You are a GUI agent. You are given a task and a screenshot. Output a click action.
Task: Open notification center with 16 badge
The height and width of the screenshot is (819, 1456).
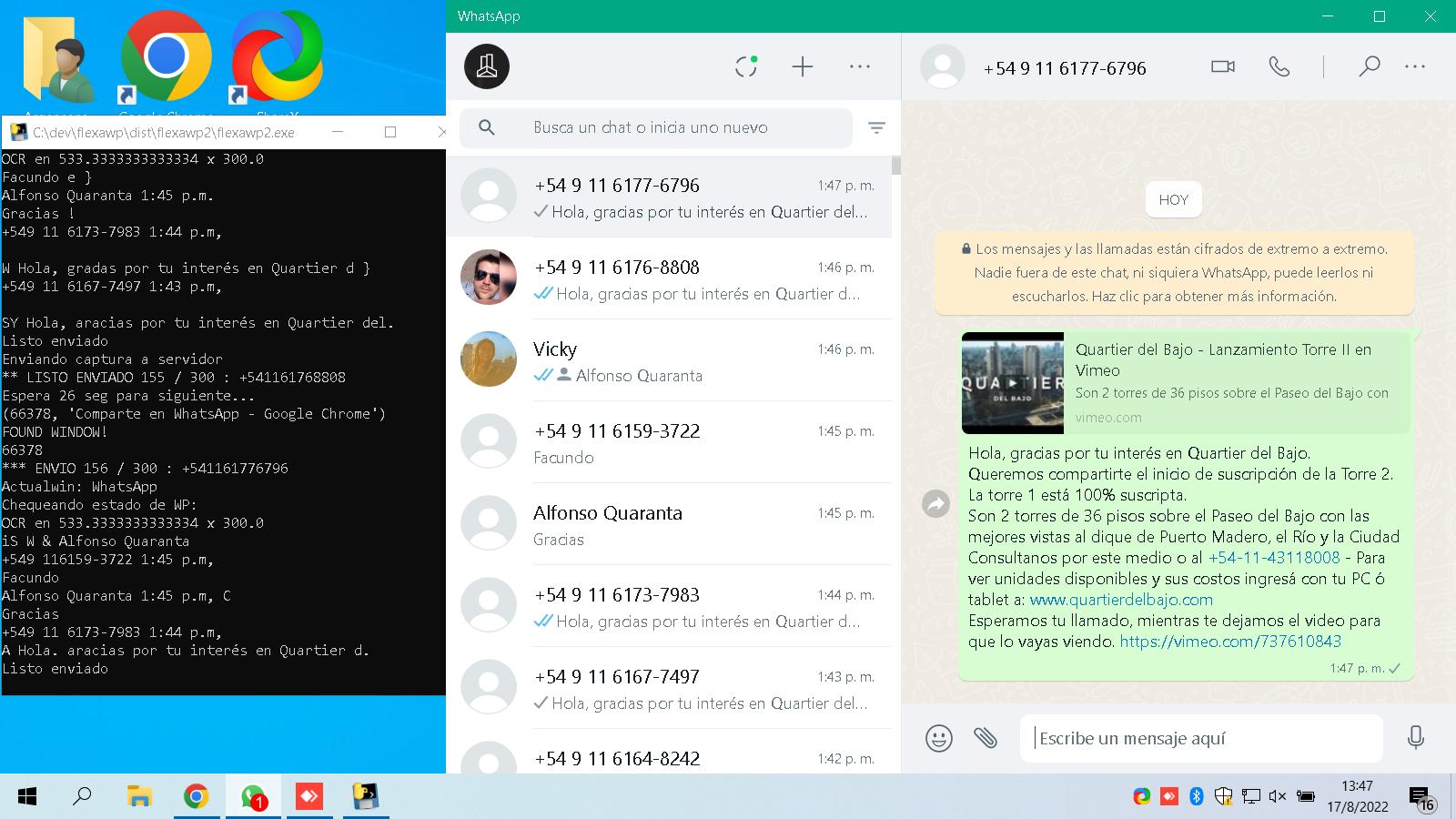[x=1422, y=798]
